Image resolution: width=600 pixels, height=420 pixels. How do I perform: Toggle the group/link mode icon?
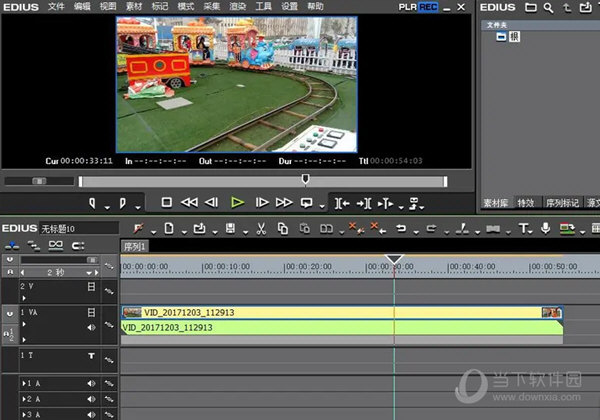pyautogui.click(x=56, y=245)
